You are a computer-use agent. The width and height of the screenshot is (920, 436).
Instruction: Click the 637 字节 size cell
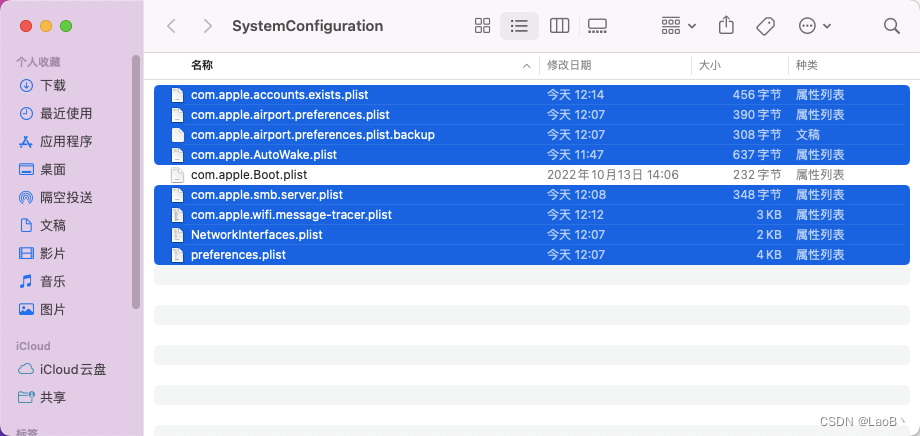756,154
